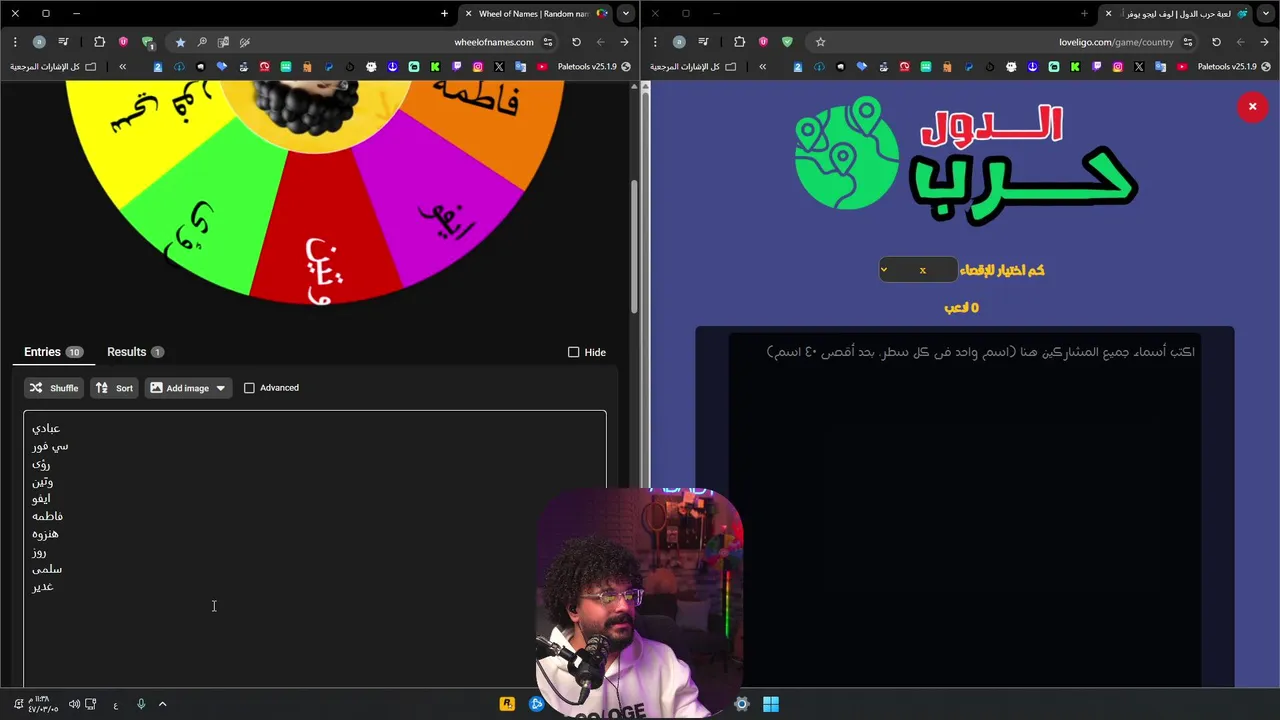The image size is (1280, 720).
Task: Click the green shield extension with badge 1
Action: pyautogui.click(x=147, y=42)
